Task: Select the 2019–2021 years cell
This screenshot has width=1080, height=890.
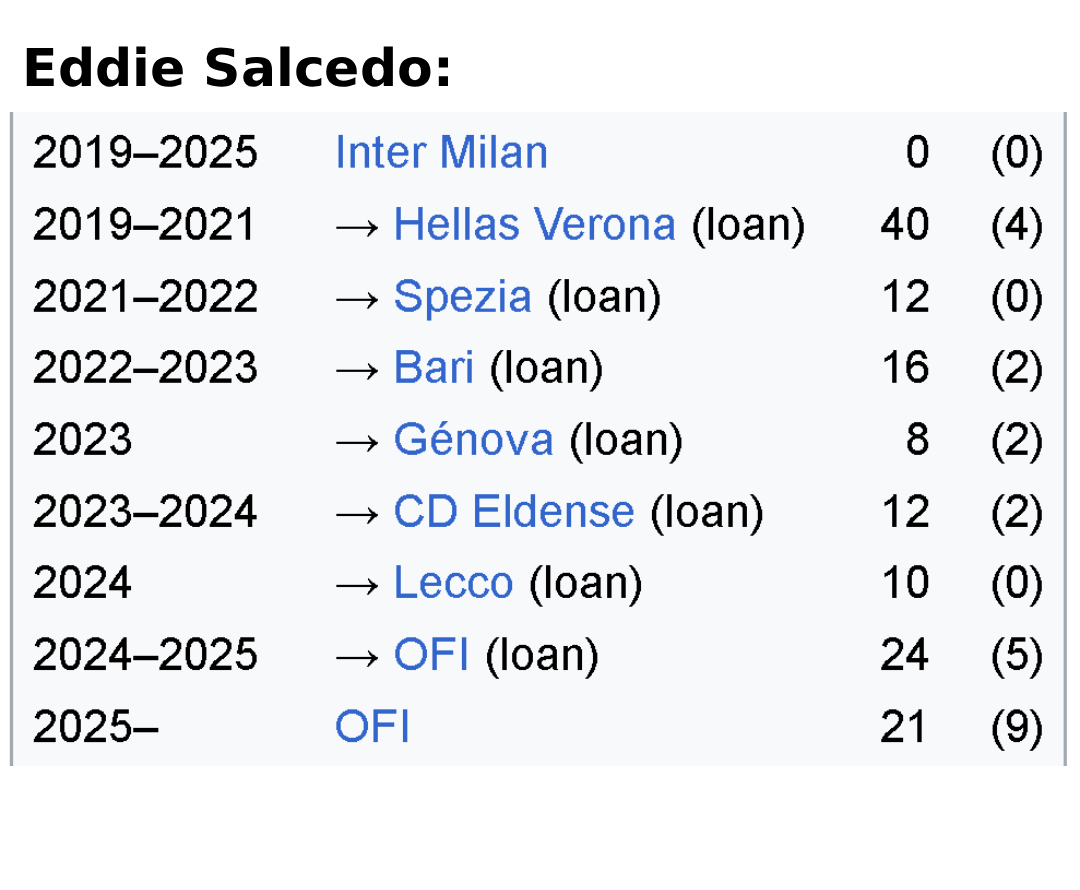Action: 145,225
